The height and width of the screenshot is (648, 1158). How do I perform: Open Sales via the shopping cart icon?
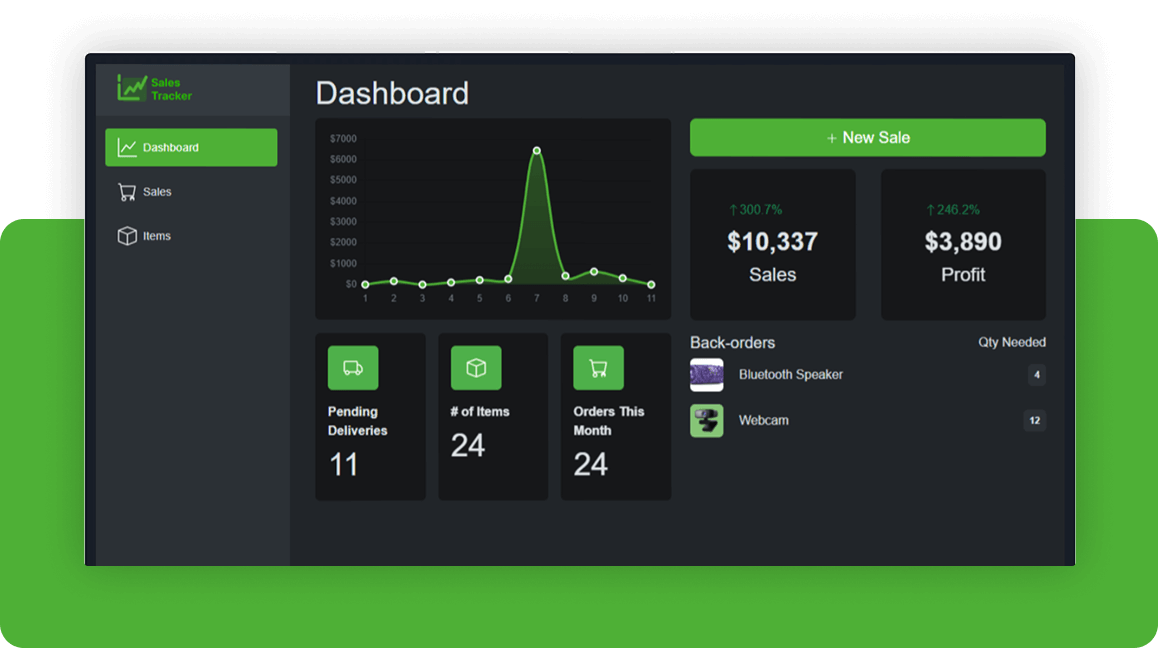(x=128, y=191)
